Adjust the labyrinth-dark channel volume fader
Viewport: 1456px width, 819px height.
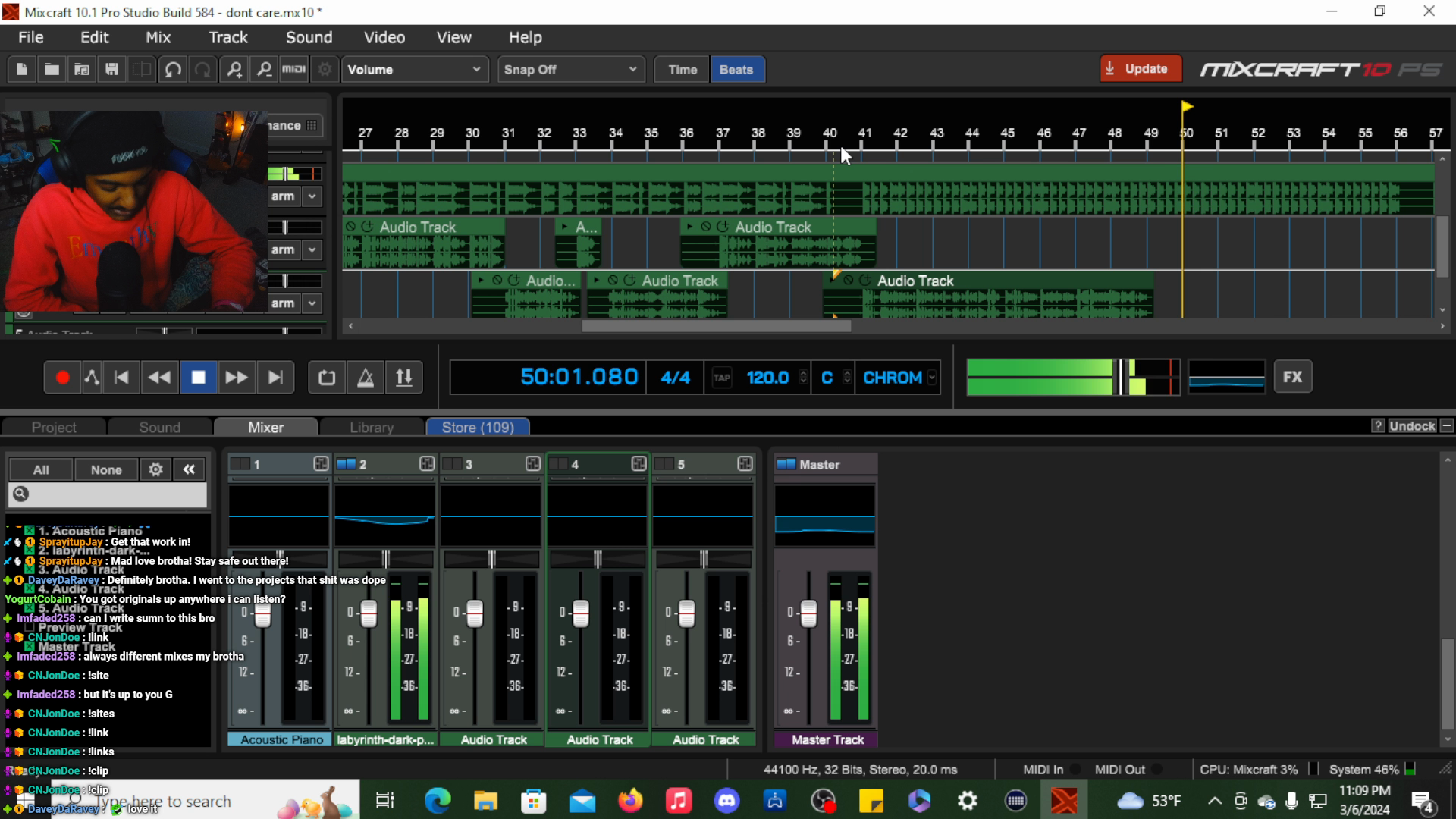click(369, 613)
